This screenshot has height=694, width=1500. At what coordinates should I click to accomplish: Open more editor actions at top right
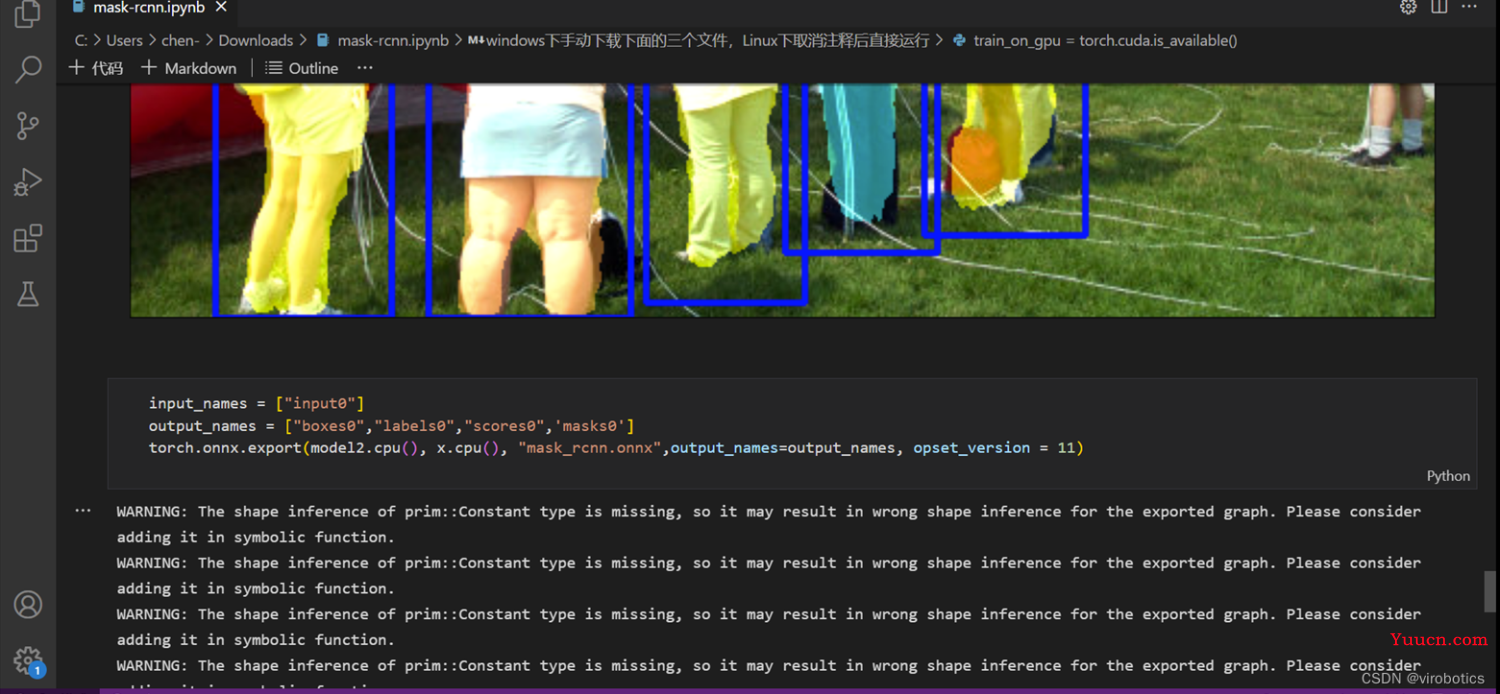1469,7
